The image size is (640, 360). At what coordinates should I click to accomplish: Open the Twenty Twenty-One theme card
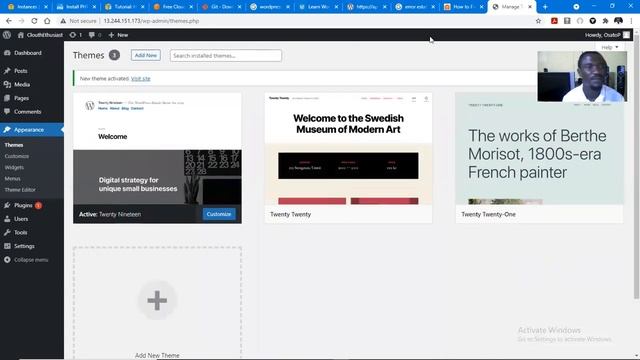coord(539,158)
